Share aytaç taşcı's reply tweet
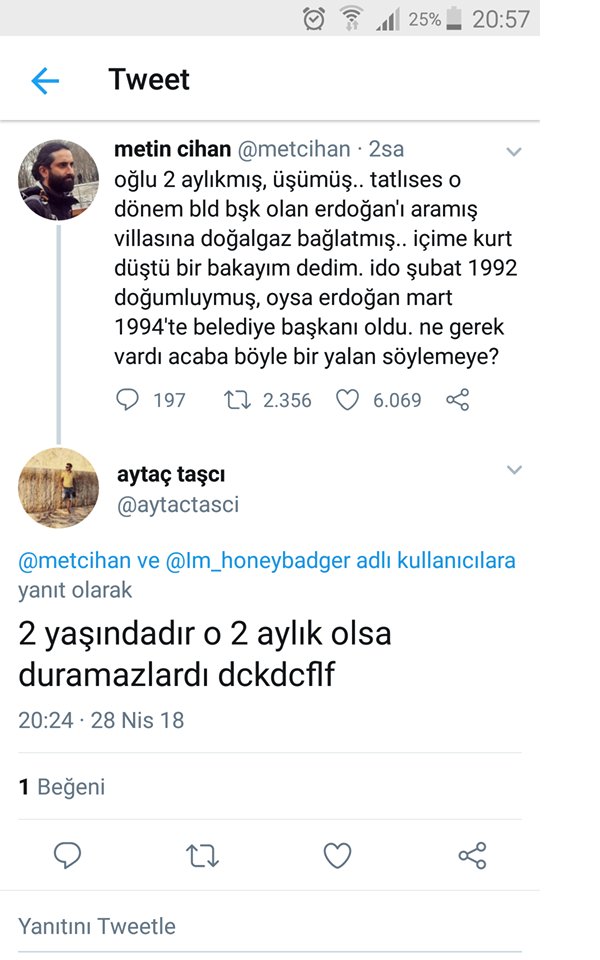Image resolution: width=600 pixels, height=960 pixels. 472,855
